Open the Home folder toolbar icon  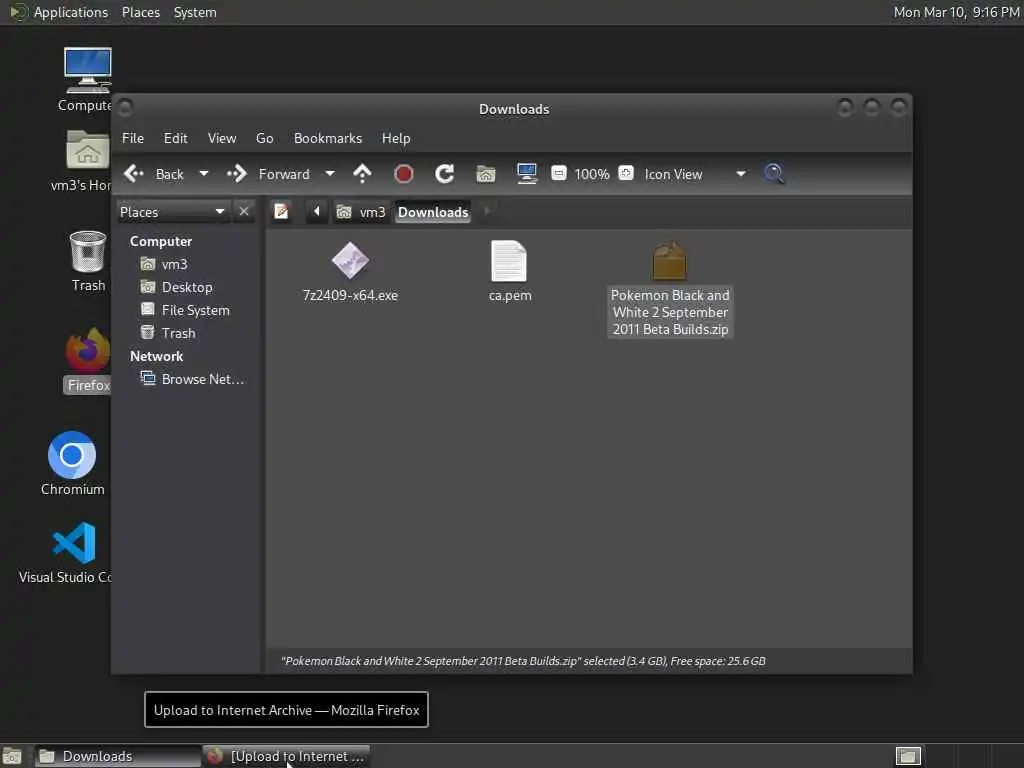486,174
